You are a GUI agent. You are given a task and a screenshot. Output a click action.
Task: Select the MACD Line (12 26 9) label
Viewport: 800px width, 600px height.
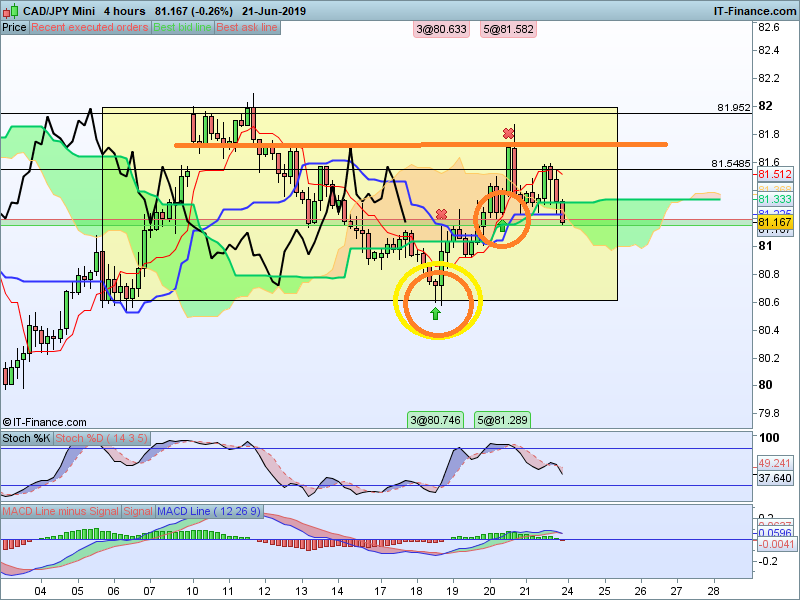(209, 511)
